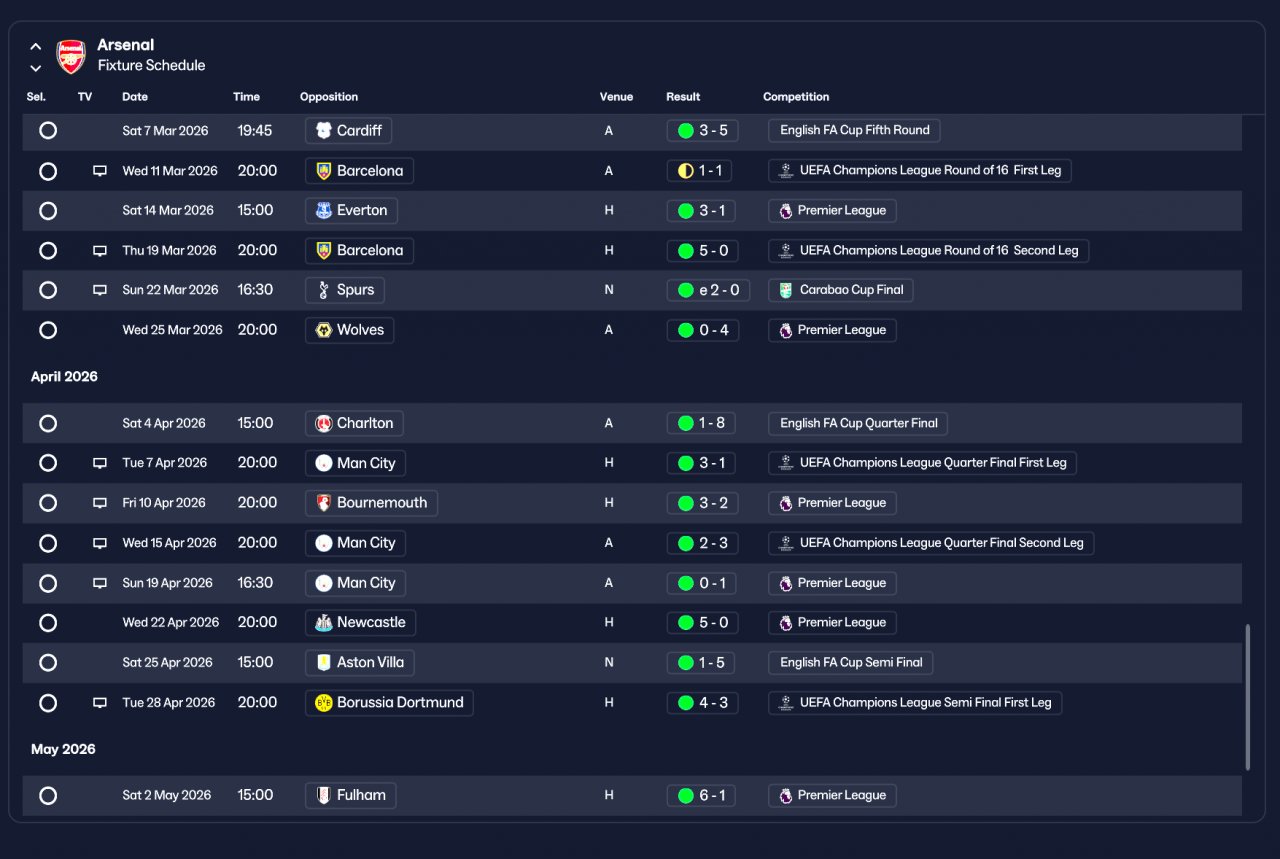
Task: Click the Borussia Dortmund badge icon
Action: pos(324,703)
